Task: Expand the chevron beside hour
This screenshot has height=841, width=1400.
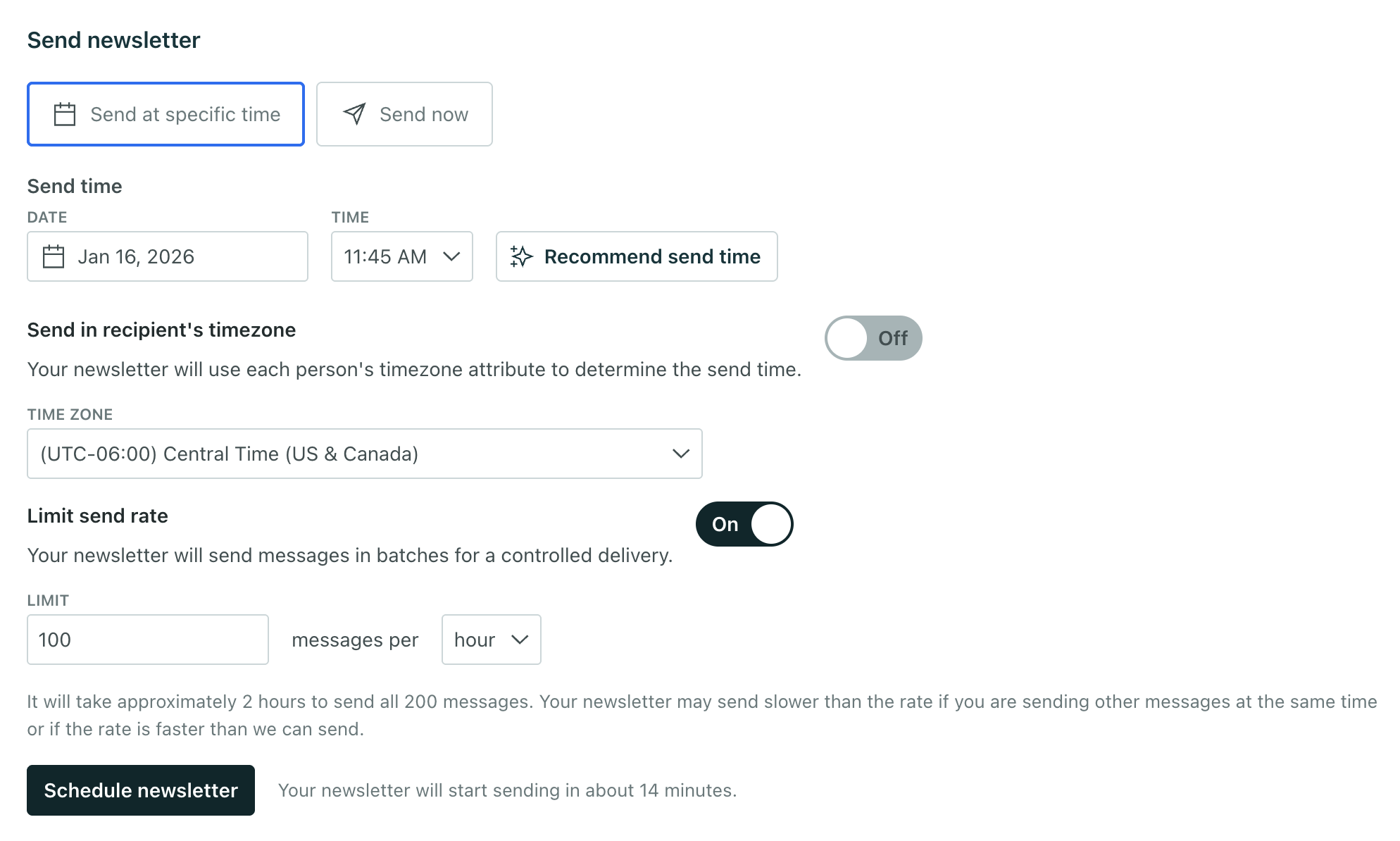Action: (519, 640)
